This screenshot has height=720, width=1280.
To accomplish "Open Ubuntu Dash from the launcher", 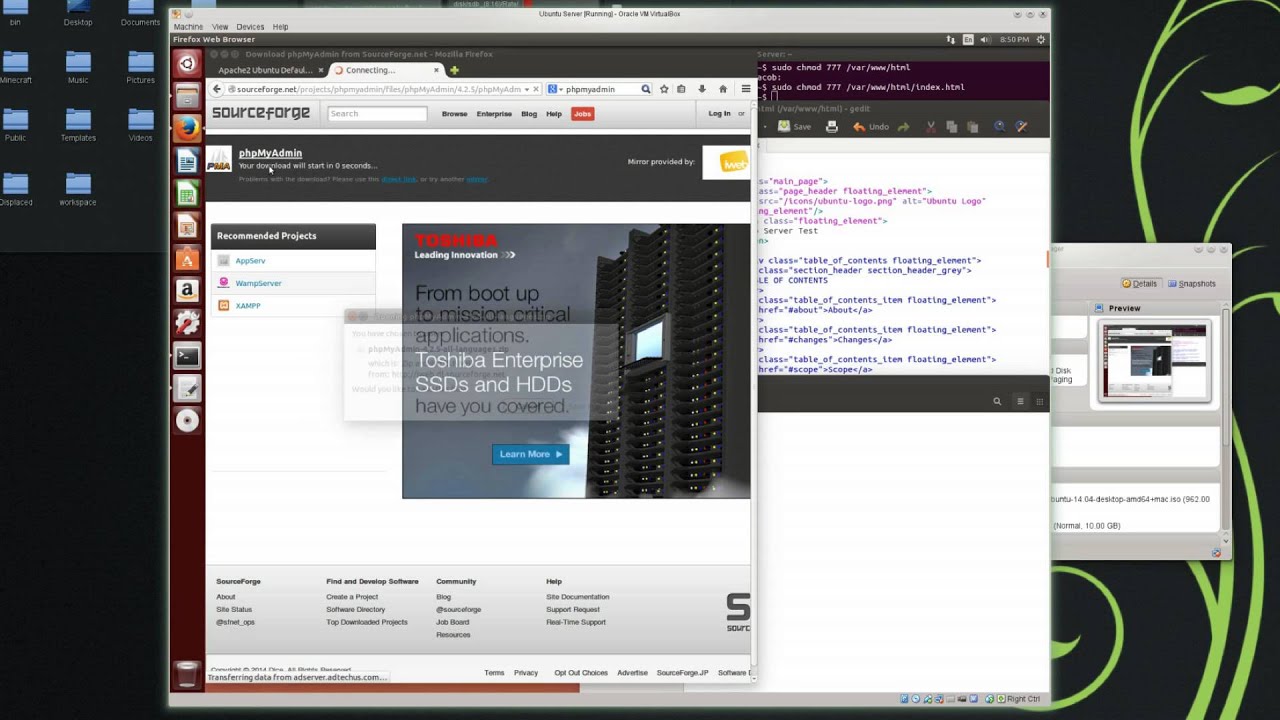I will (187, 64).
